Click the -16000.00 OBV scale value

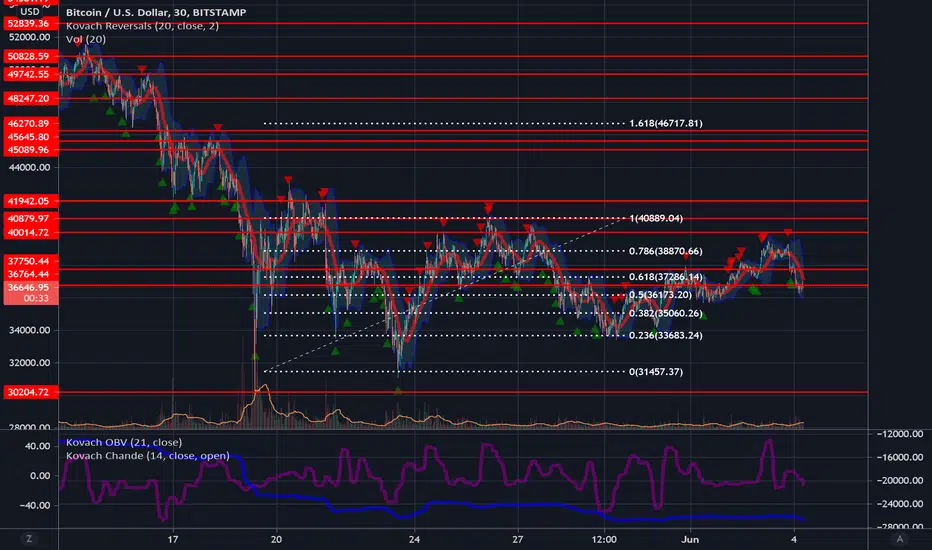click(900, 457)
